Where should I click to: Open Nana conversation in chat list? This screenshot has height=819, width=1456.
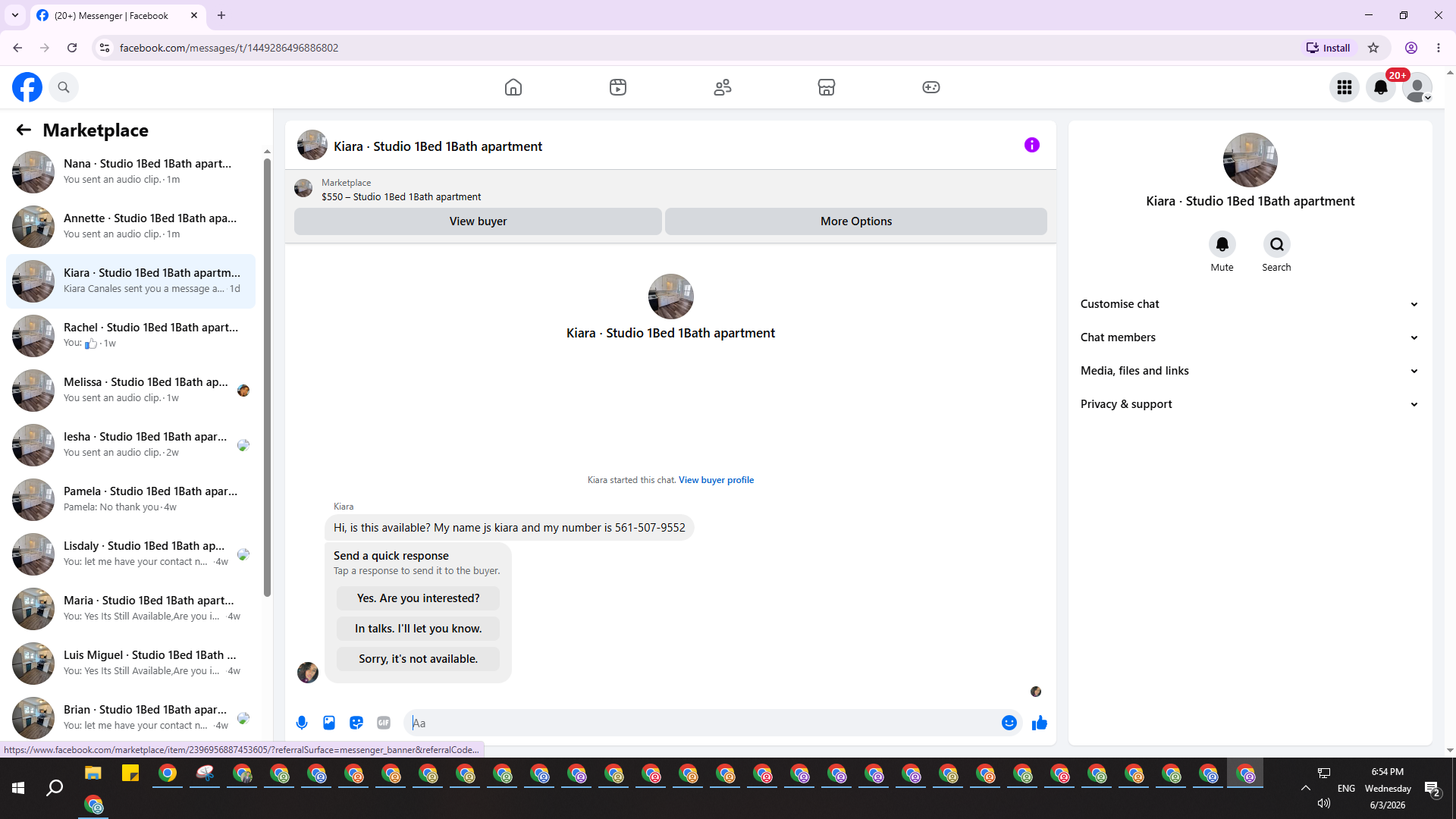pos(130,172)
